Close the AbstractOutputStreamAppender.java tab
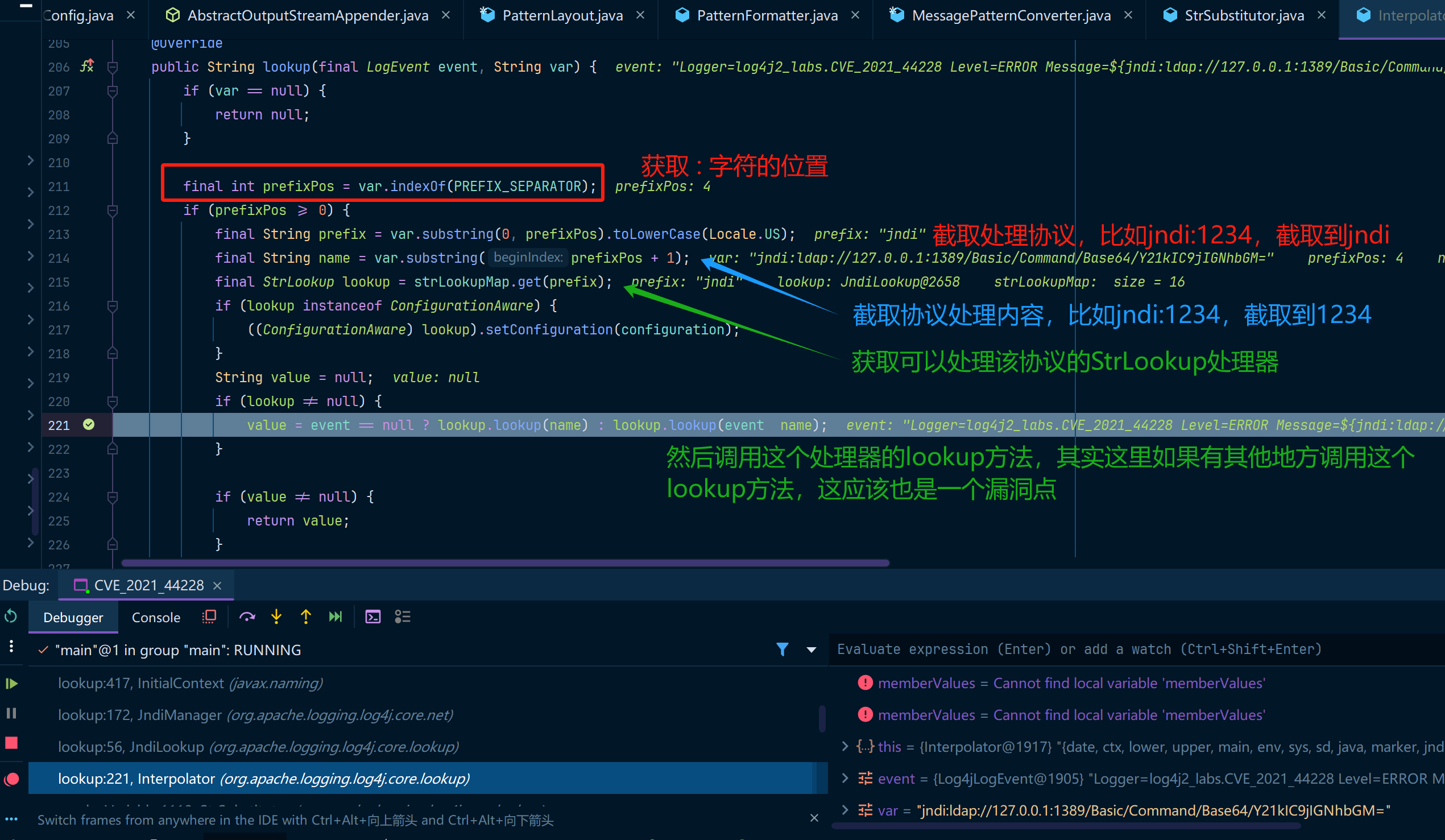Image resolution: width=1445 pixels, height=840 pixels. [x=445, y=15]
